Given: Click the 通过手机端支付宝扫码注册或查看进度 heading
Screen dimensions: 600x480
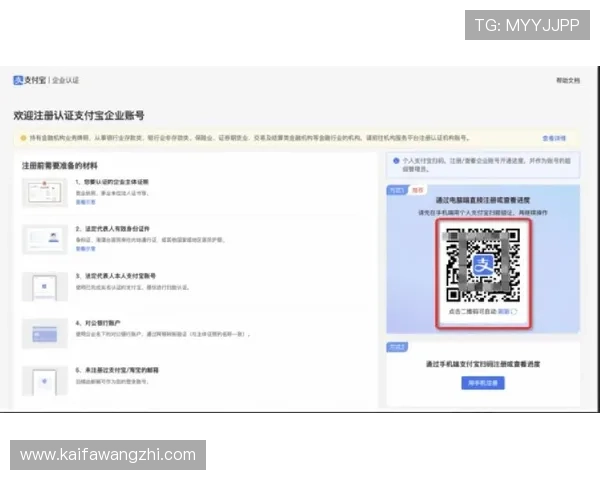Looking at the screenshot, I should point(483,364).
